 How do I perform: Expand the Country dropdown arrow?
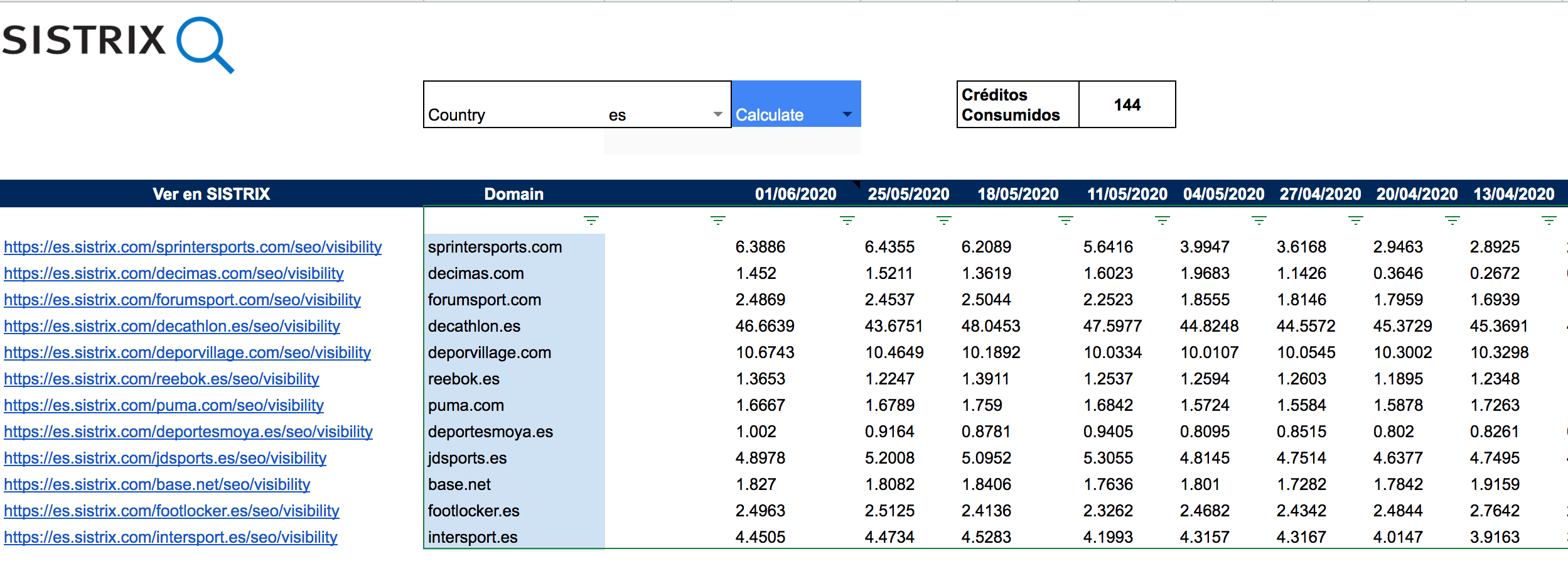(717, 114)
